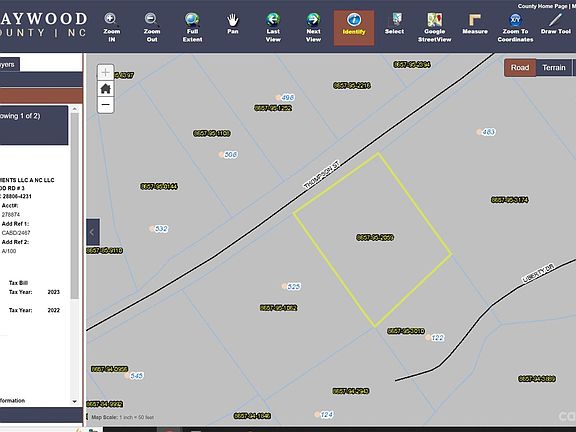The image size is (576, 432).
Task: Click parcel label 8657-05-0110
Action: point(104,251)
